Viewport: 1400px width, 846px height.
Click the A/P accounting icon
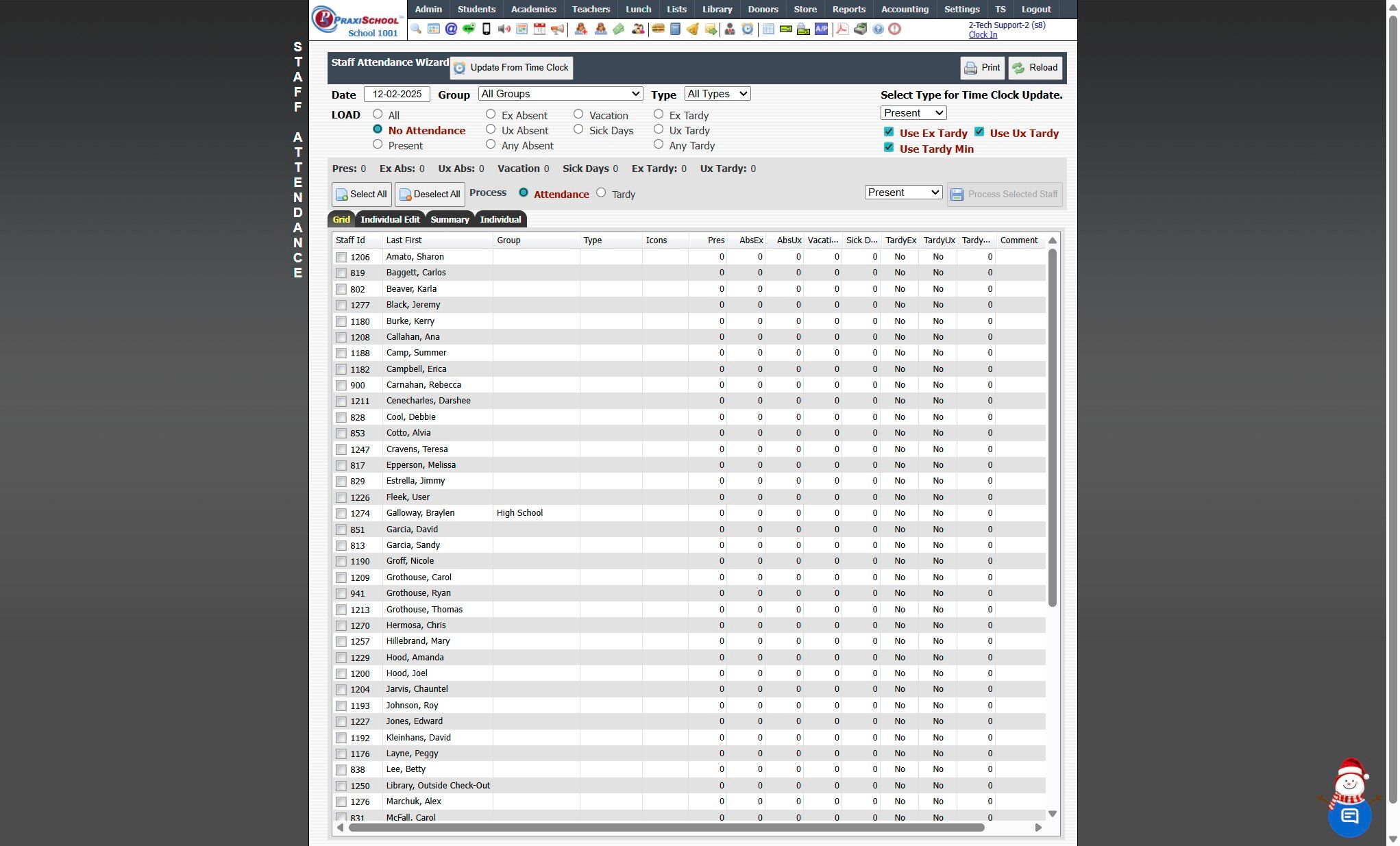coord(821,29)
